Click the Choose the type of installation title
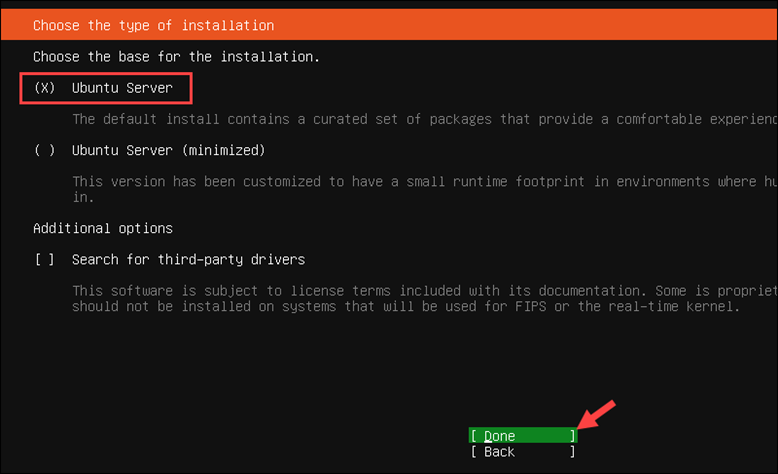778x474 pixels. pyautogui.click(x=153, y=25)
